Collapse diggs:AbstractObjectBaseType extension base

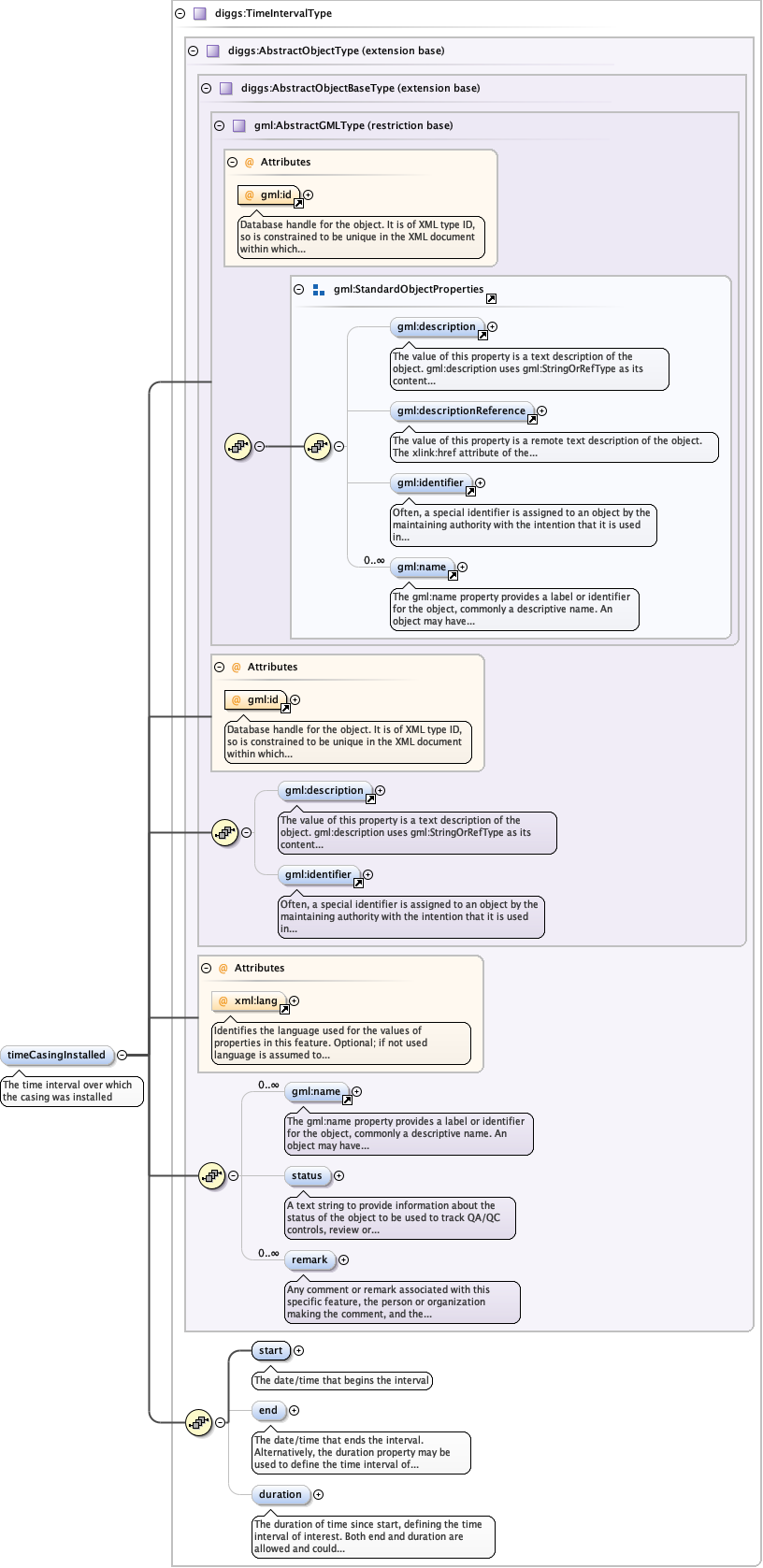pyautogui.click(x=206, y=89)
